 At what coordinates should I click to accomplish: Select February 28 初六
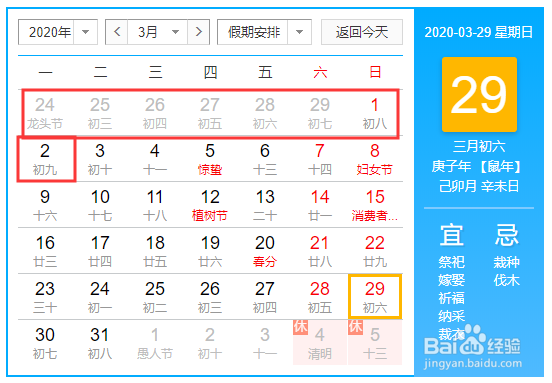[x=265, y=113]
